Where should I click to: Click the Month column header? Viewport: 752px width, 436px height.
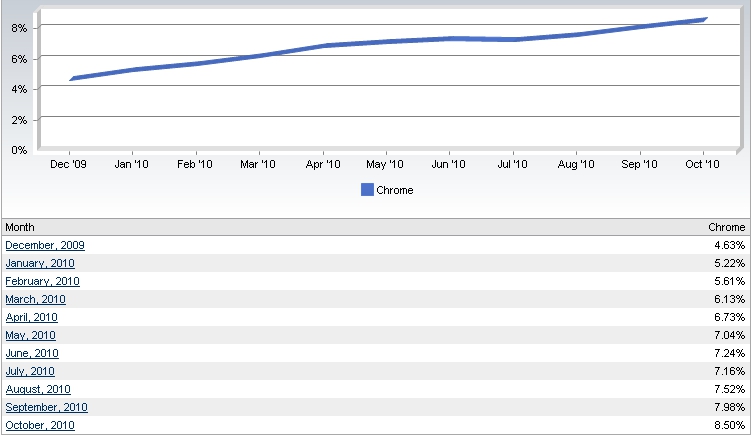(x=20, y=227)
